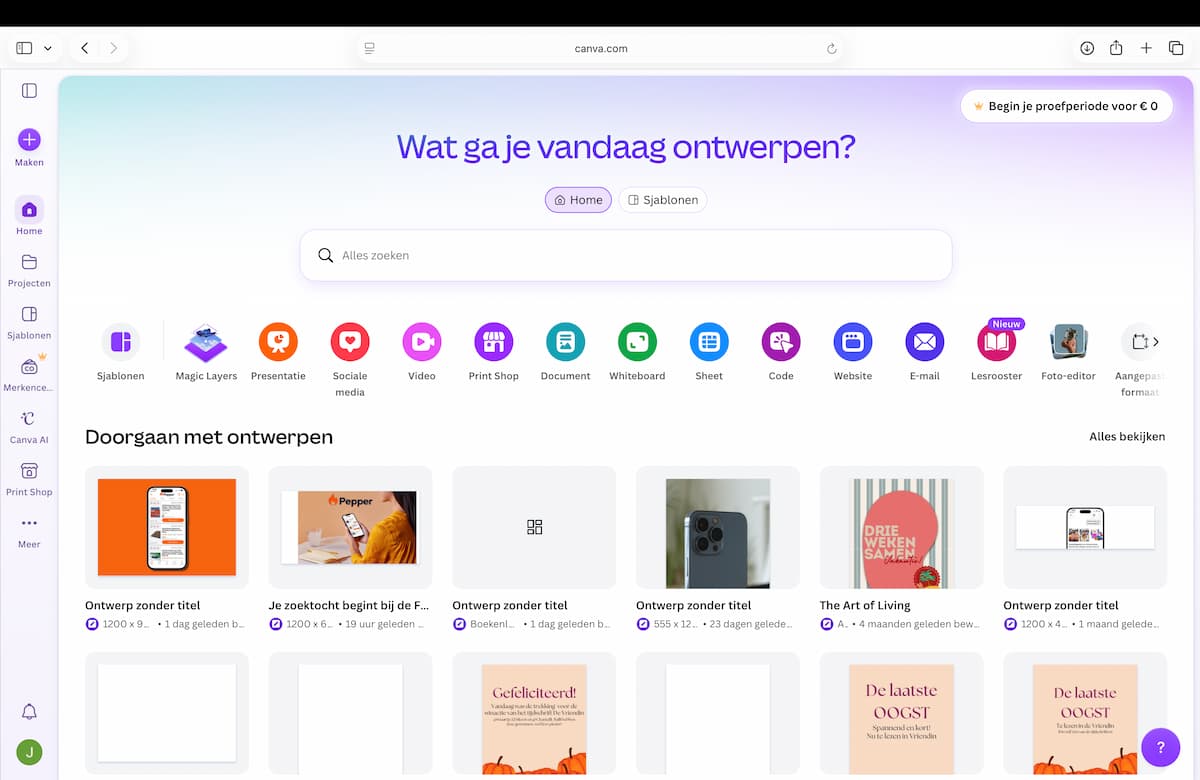This screenshot has height=780, width=1200.
Task: Open the green J account avatar
Action: (29, 752)
